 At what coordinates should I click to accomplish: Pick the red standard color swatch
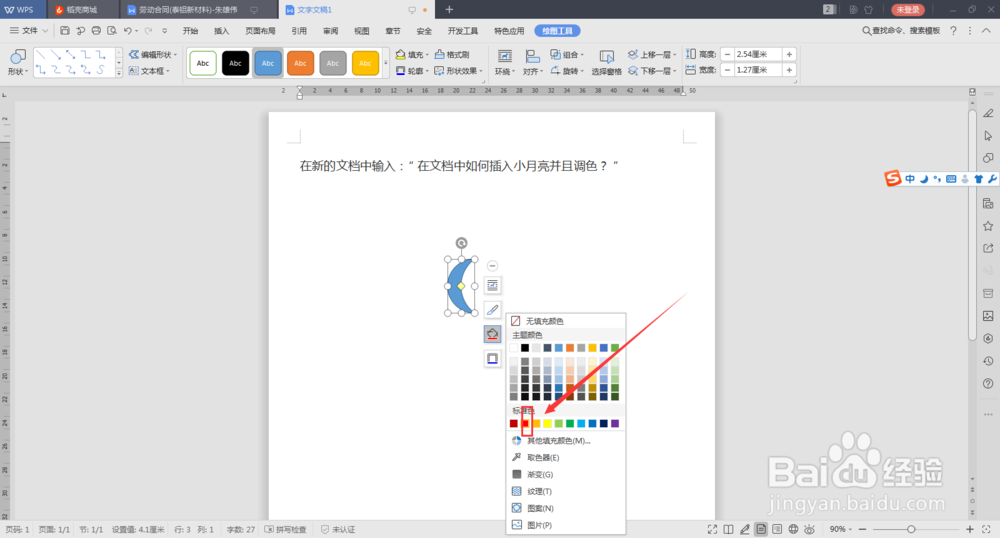coord(525,423)
